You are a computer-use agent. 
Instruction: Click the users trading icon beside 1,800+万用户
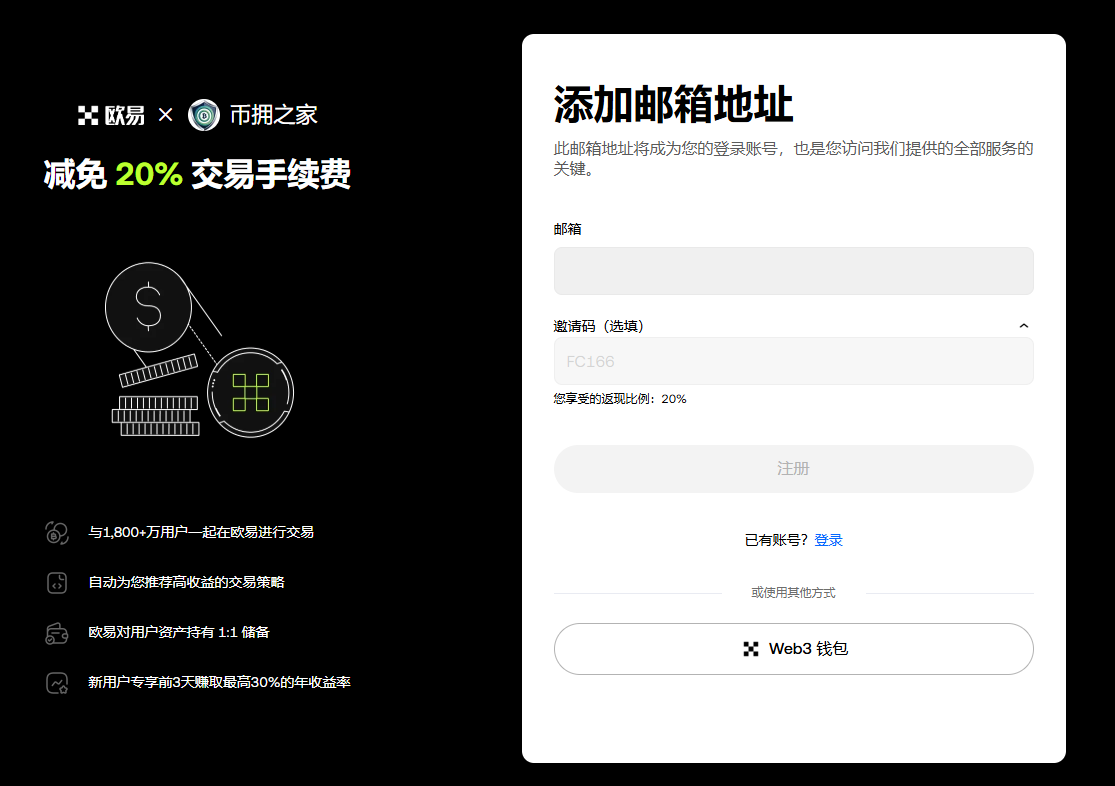(57, 532)
